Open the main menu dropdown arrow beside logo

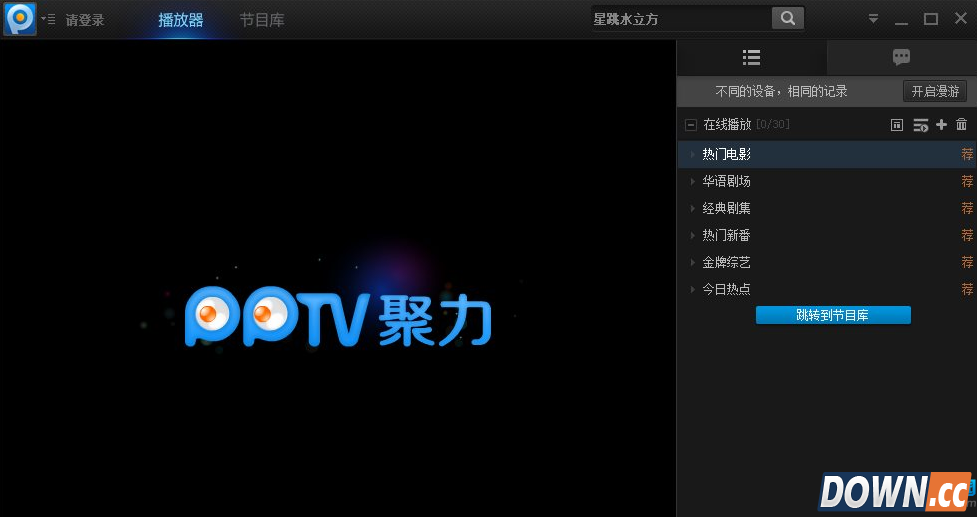48,19
